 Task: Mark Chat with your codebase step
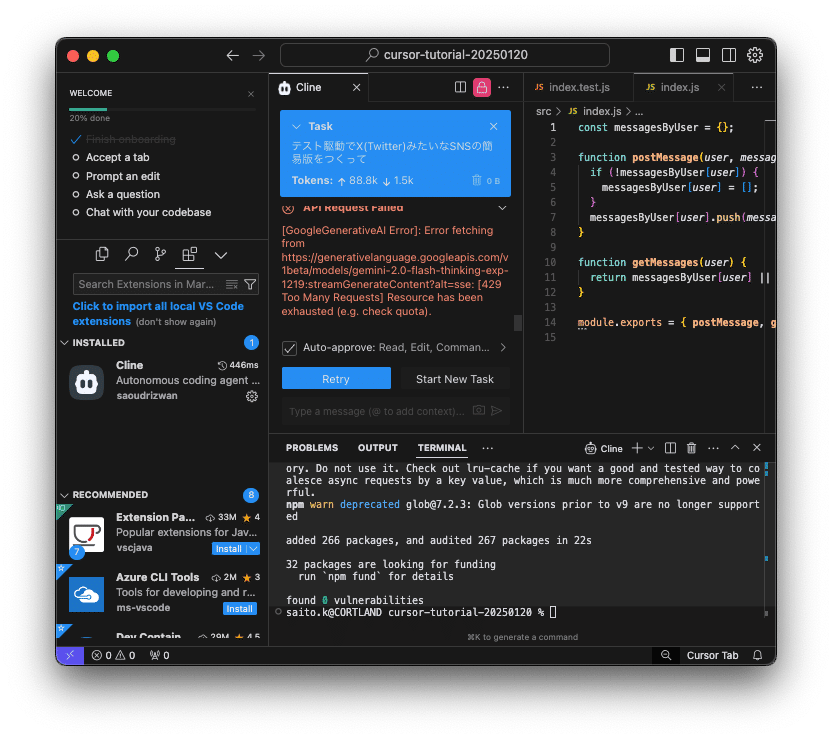click(76, 212)
